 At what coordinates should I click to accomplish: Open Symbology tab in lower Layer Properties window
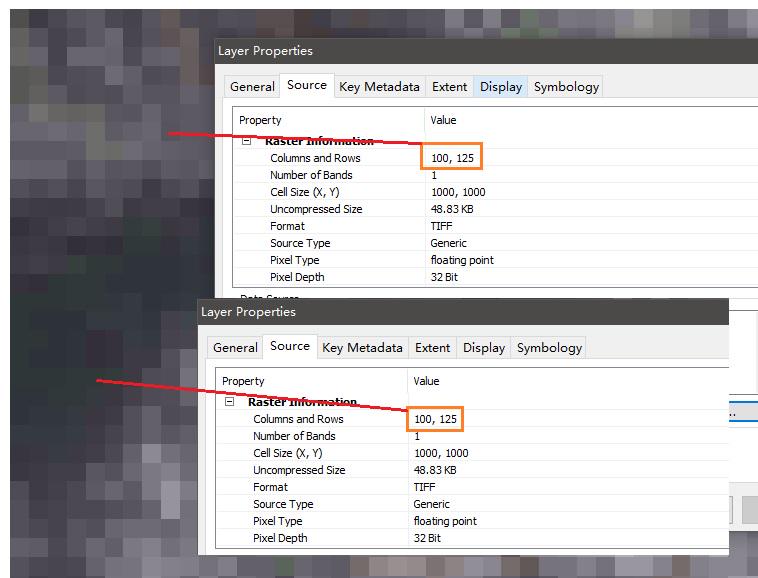(549, 348)
